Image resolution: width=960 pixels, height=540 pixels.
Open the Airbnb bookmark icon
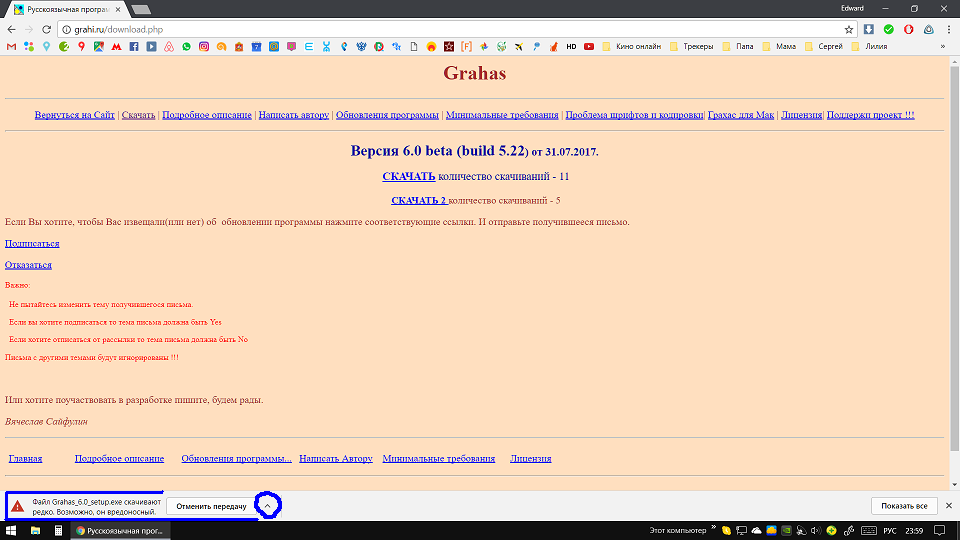tap(169, 47)
